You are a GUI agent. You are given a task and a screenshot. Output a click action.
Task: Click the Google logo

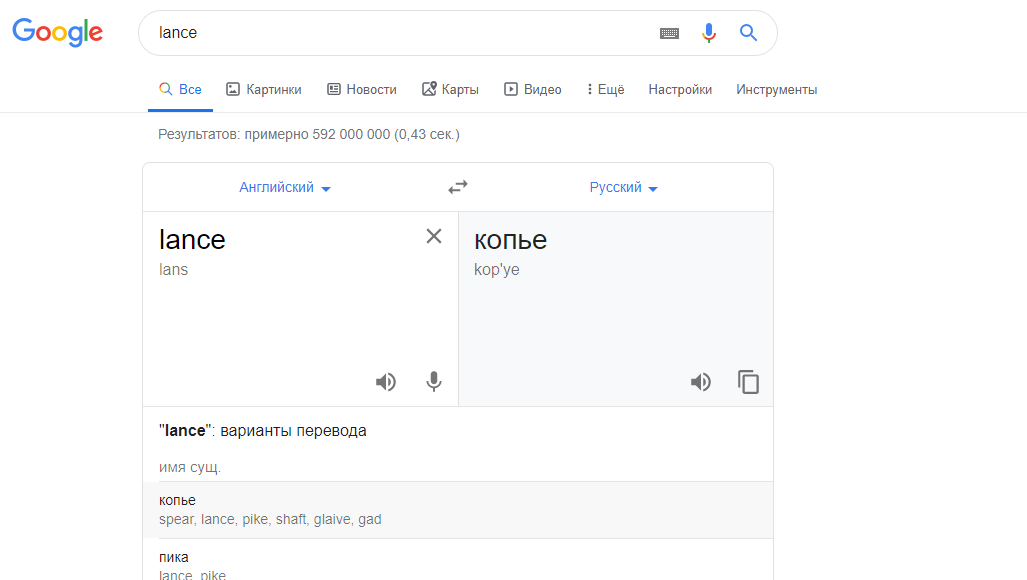57,32
